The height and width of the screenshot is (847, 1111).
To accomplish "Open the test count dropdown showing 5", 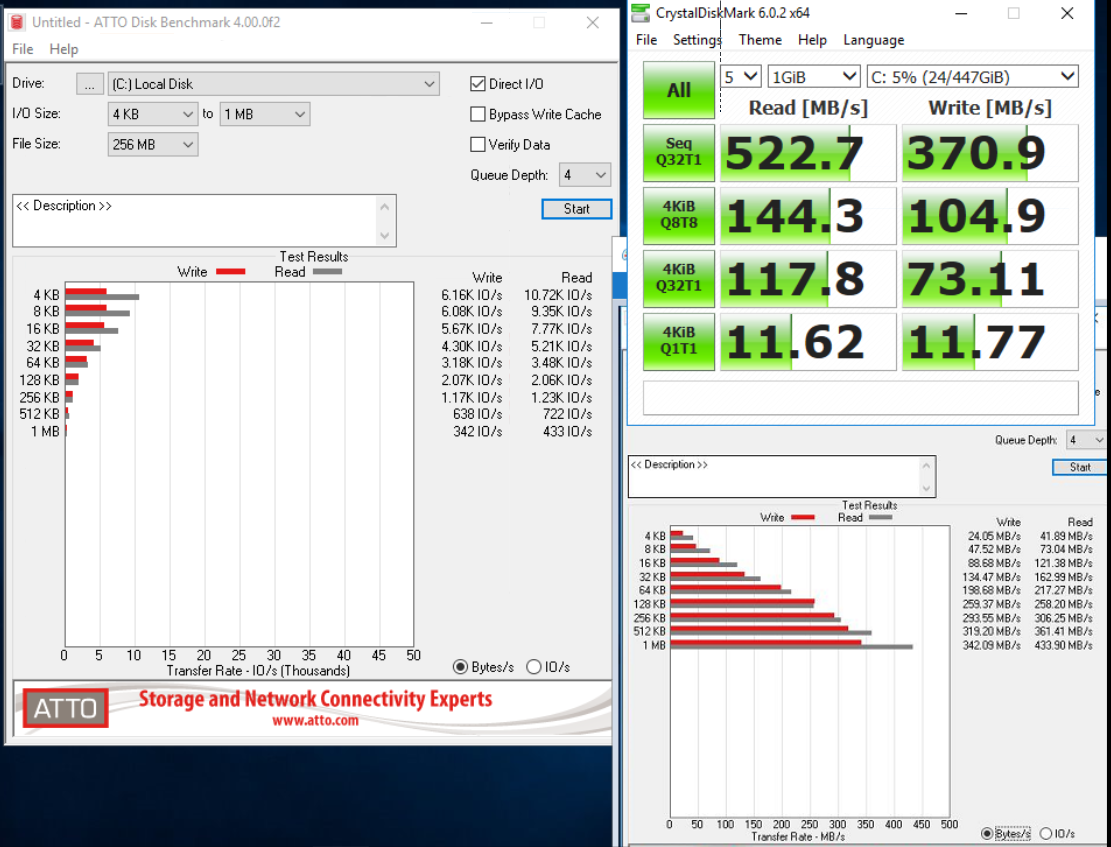I will coord(740,77).
